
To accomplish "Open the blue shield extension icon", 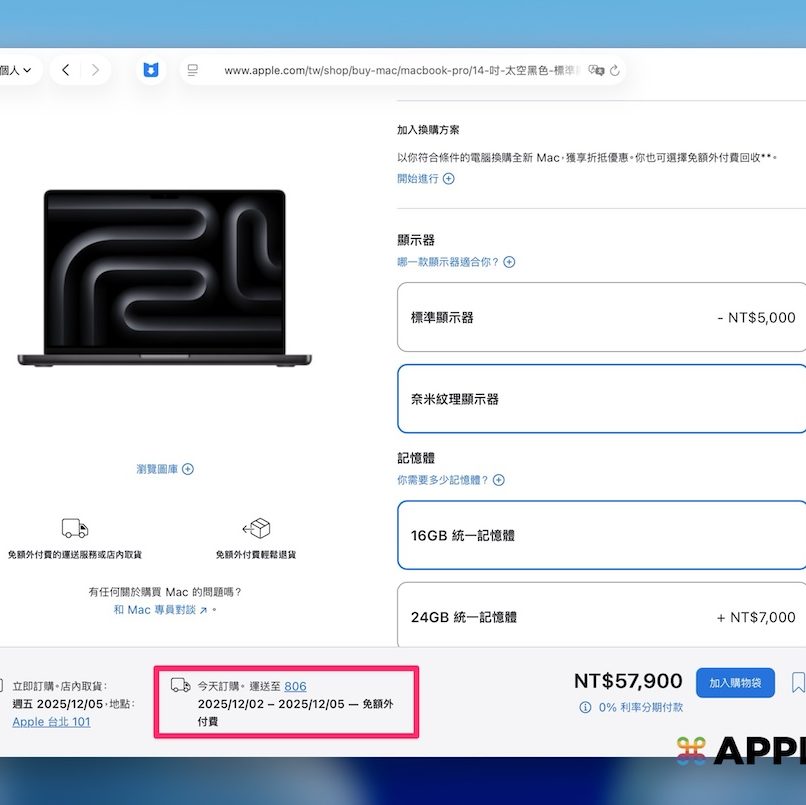I will (150, 70).
